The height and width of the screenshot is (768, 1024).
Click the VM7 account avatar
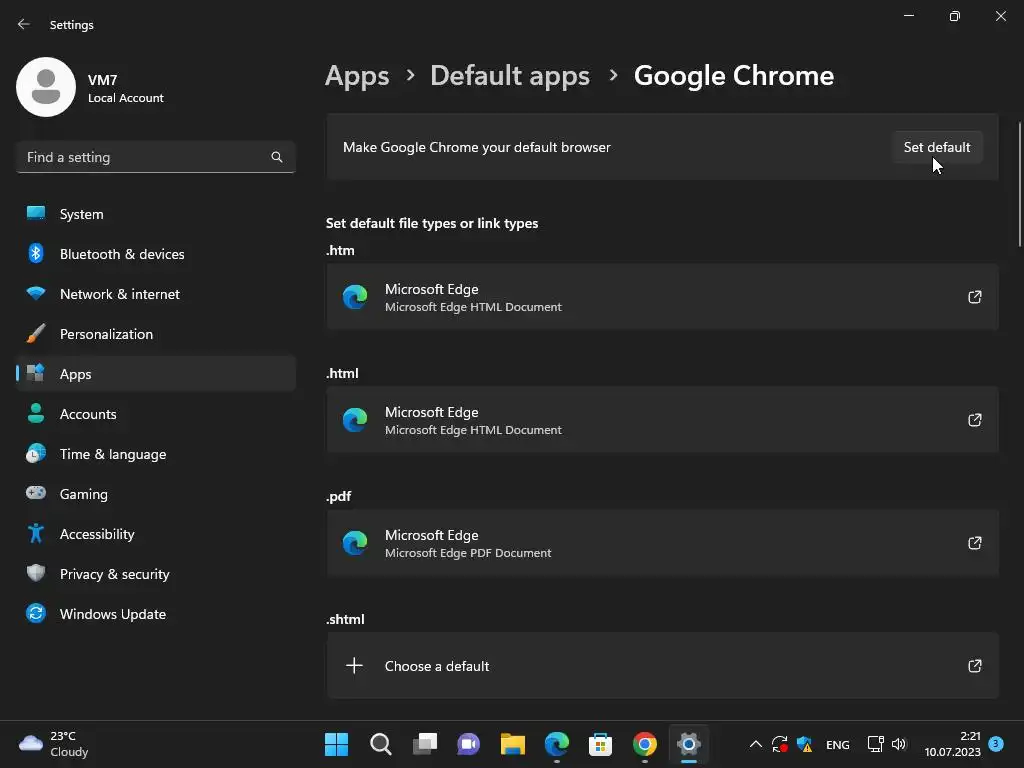tap(46, 87)
